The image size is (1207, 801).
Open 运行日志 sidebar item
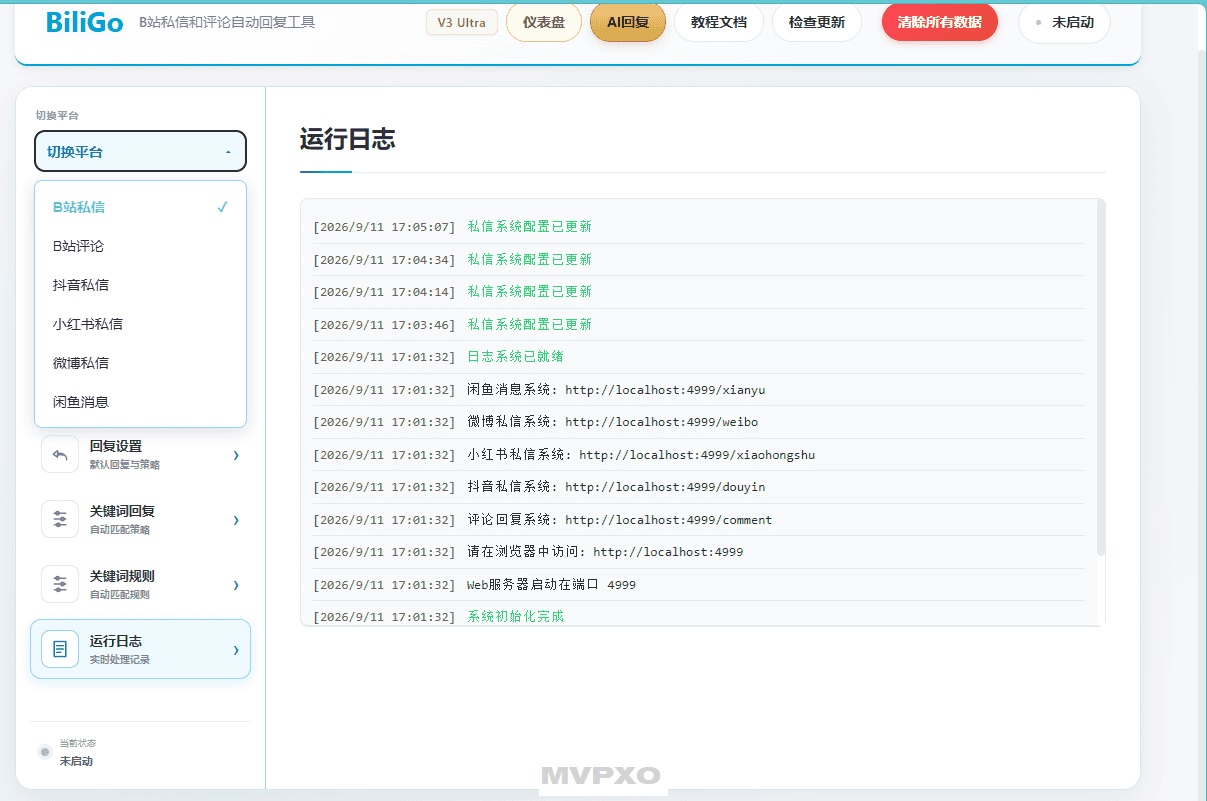(140, 649)
